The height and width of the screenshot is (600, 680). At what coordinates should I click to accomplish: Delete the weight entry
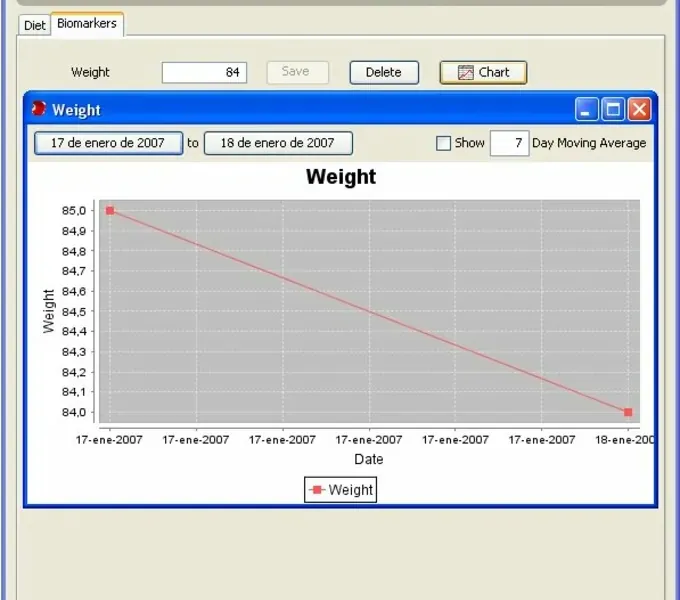pos(384,72)
